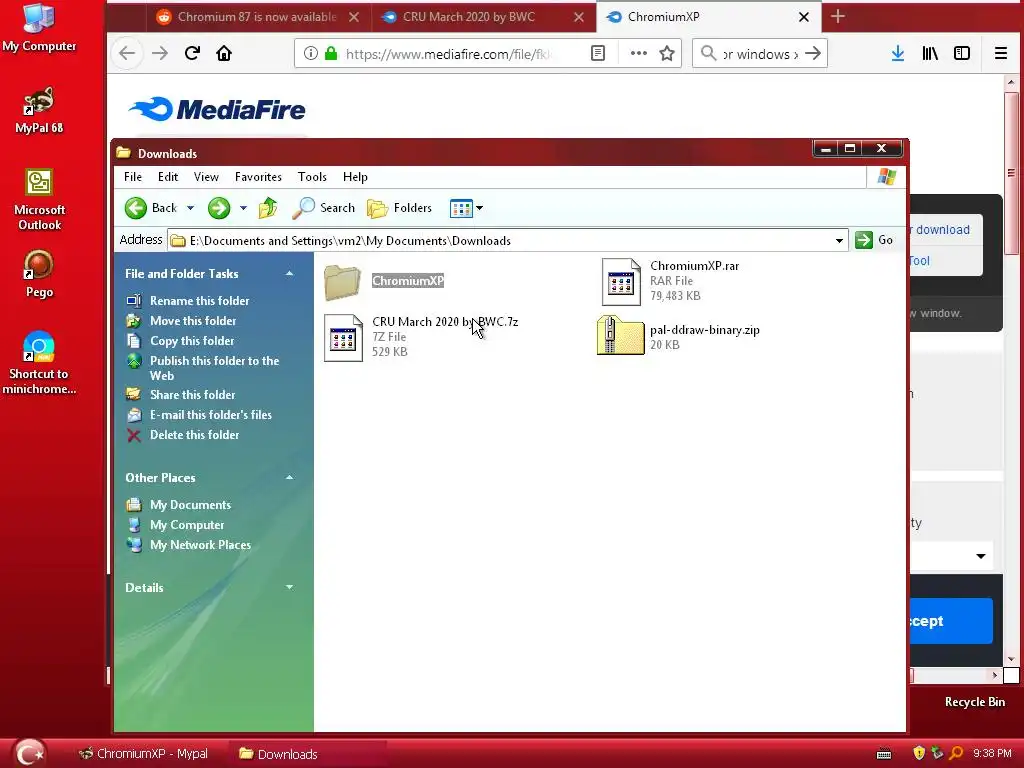This screenshot has height=768, width=1024.
Task: Toggle reader view in address bar
Action: point(598,54)
